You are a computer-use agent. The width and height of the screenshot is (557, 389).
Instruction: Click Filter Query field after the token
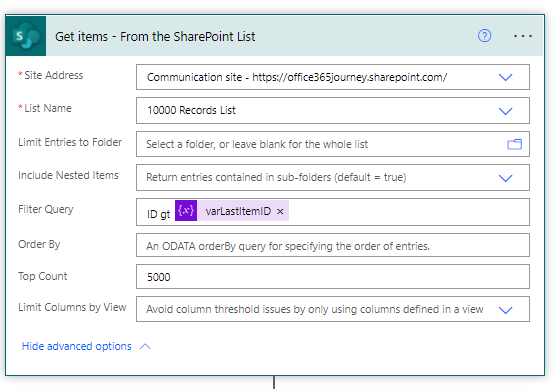[x=409, y=212]
